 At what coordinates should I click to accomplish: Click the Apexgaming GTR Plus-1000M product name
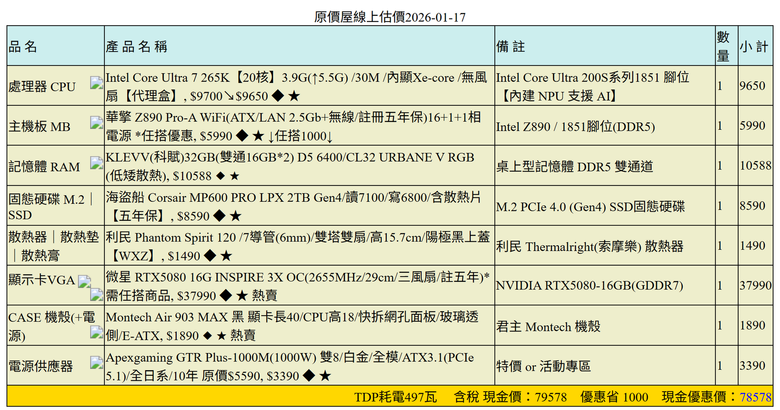pyautogui.click(x=290, y=367)
